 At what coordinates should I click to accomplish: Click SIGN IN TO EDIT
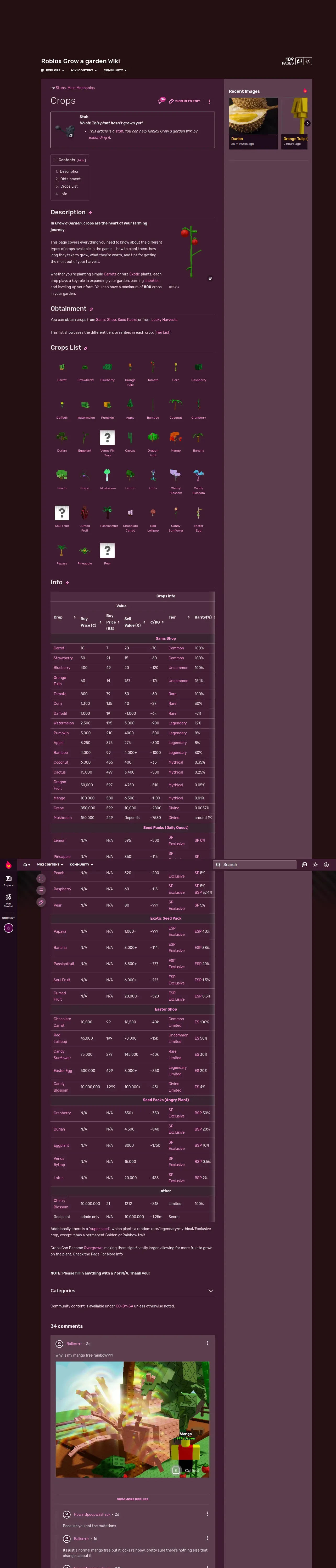pyautogui.click(x=184, y=101)
